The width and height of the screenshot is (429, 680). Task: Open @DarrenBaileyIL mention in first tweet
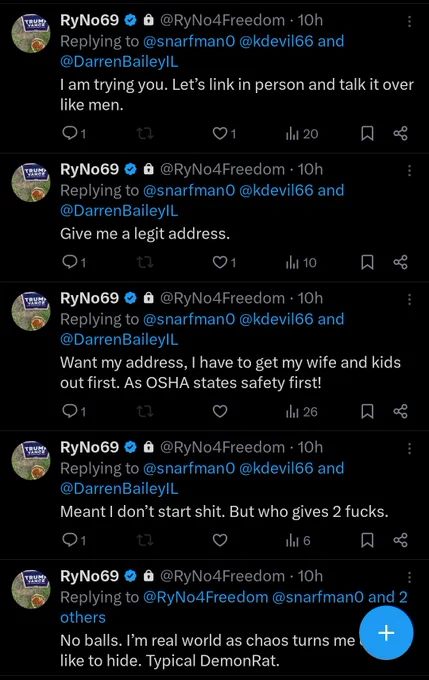pos(119,62)
